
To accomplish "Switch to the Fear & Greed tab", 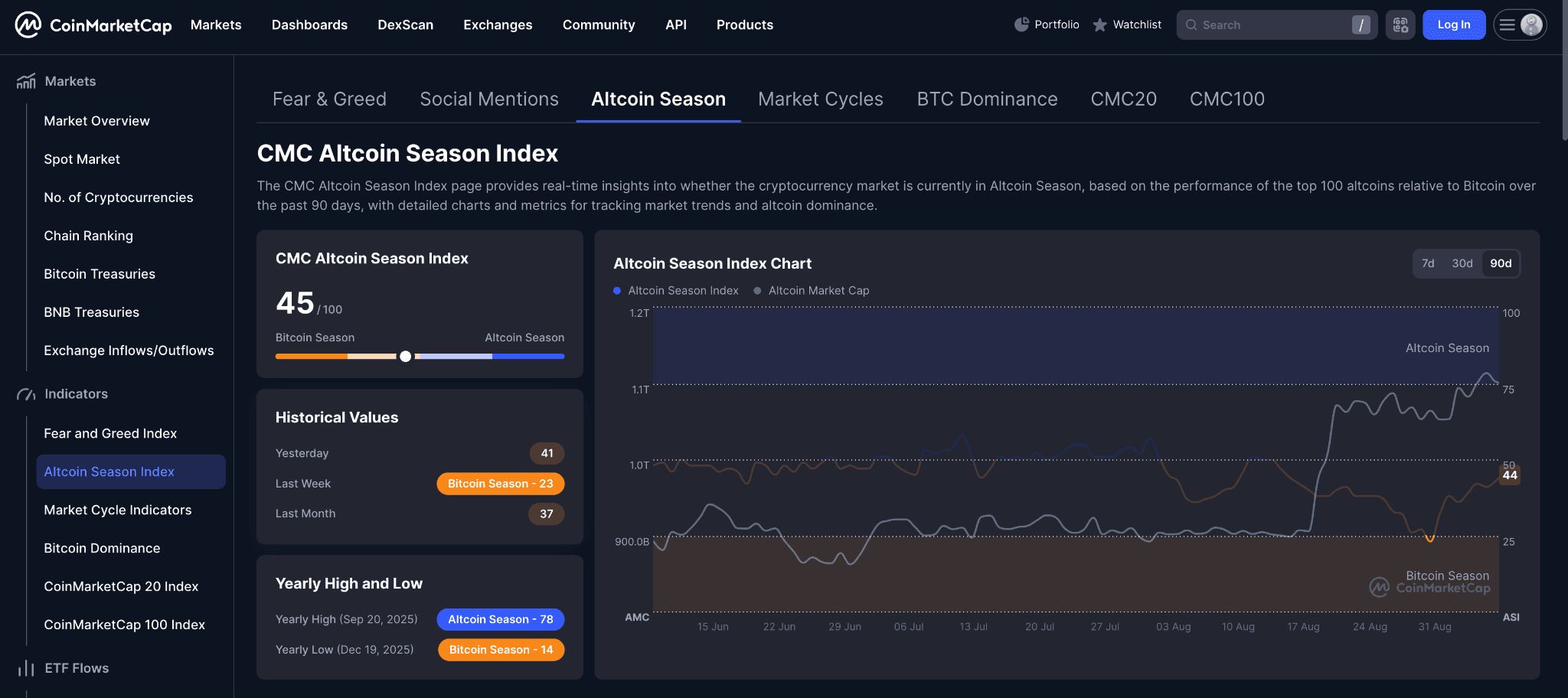I will 329,99.
